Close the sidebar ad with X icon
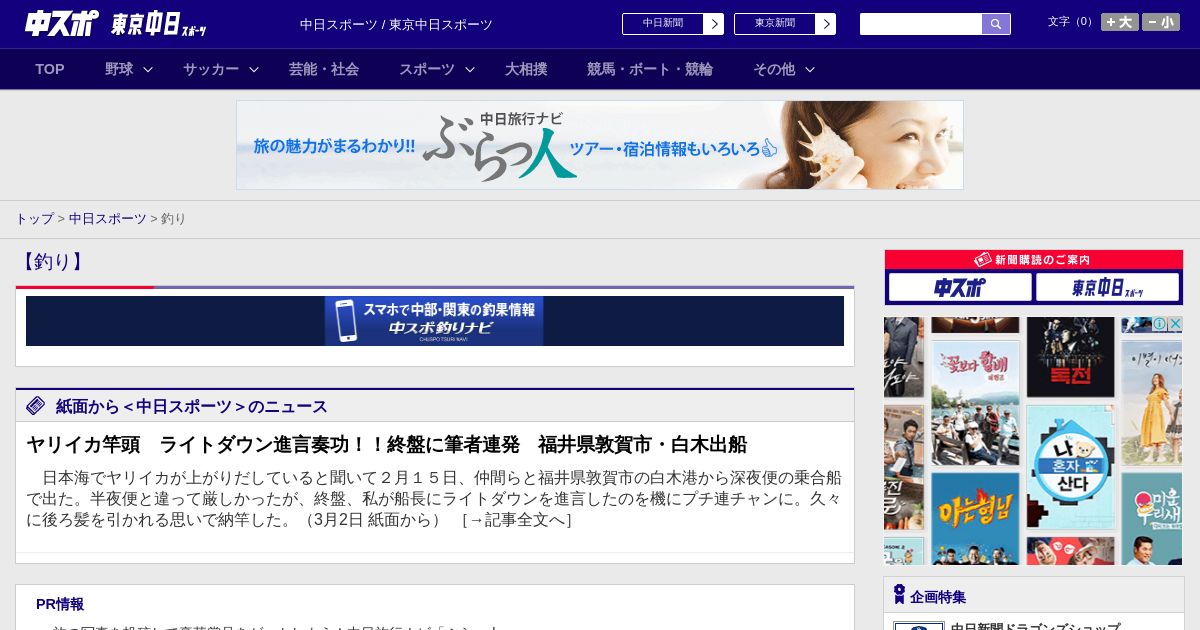Image resolution: width=1200 pixels, height=630 pixels. 1175,324
